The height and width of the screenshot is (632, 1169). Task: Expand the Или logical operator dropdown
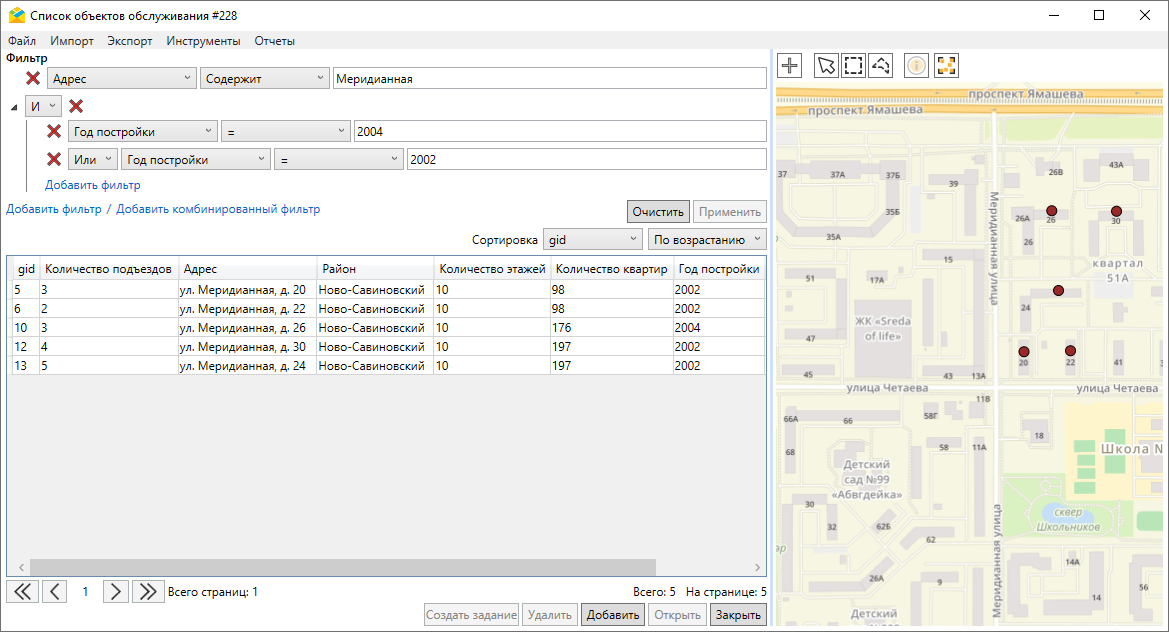click(x=95, y=159)
